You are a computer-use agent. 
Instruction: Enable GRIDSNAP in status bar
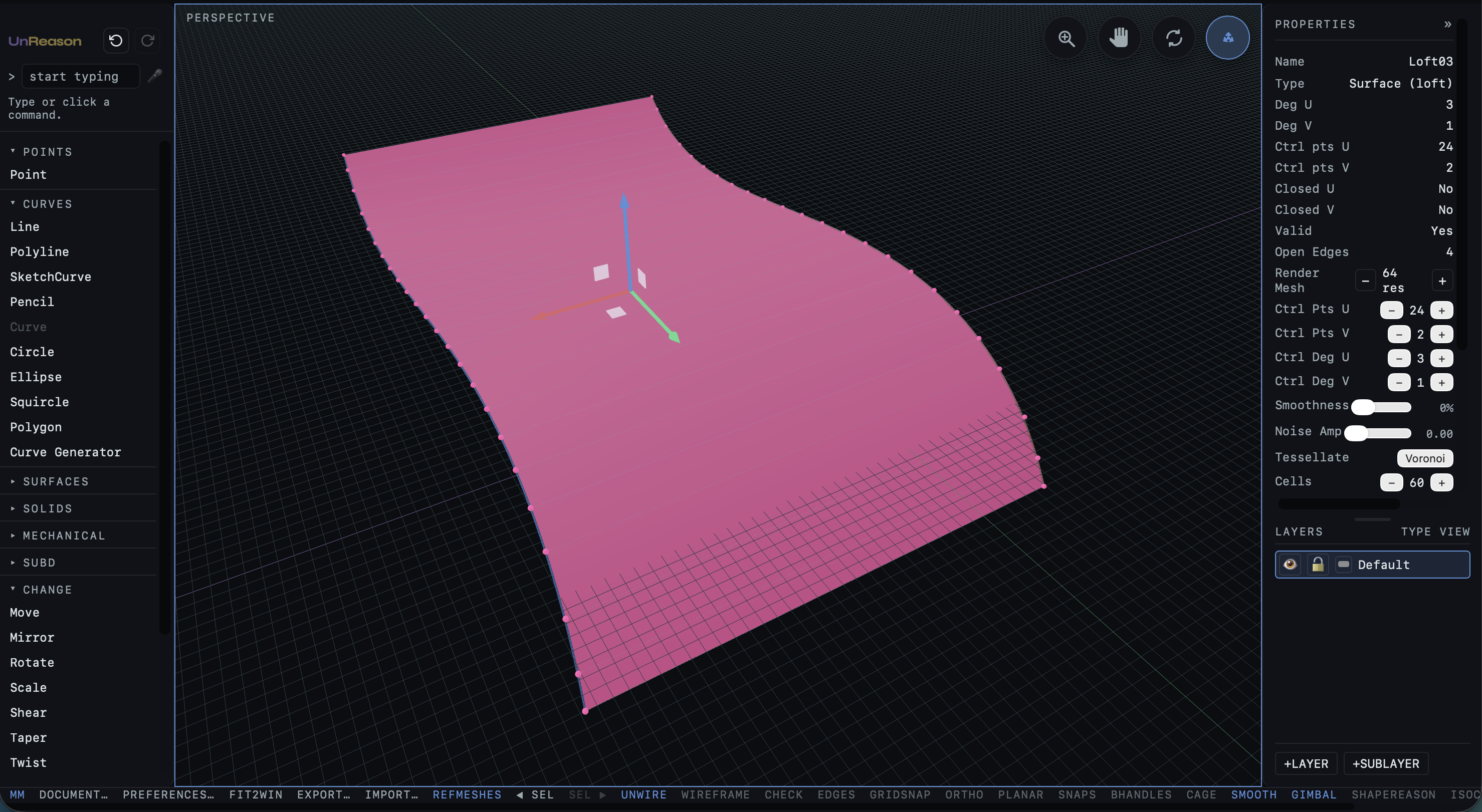click(900, 794)
